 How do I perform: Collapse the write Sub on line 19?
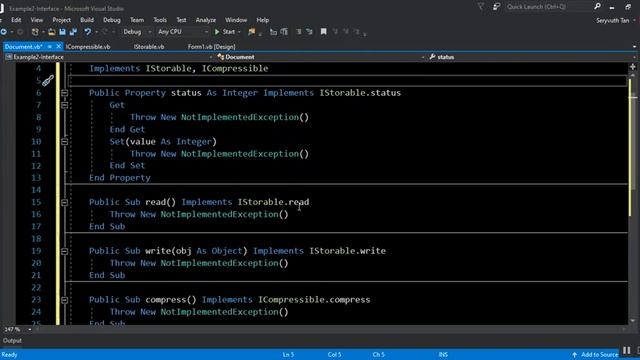[x=64, y=251]
